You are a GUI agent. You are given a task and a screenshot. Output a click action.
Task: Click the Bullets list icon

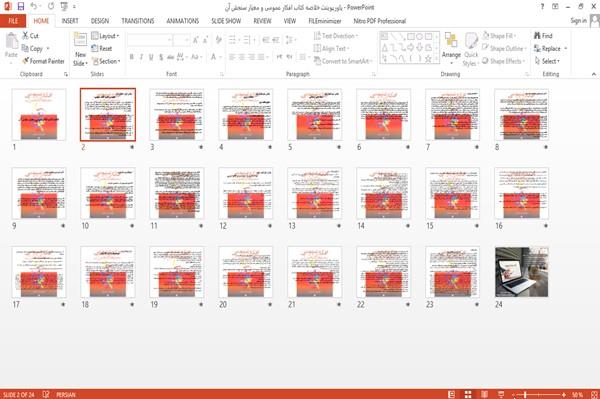tap(232, 40)
